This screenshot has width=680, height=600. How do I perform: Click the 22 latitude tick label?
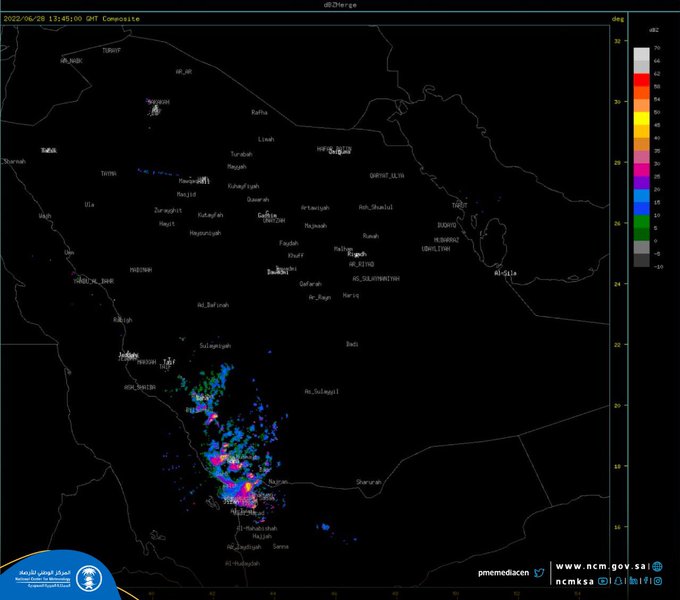click(617, 345)
